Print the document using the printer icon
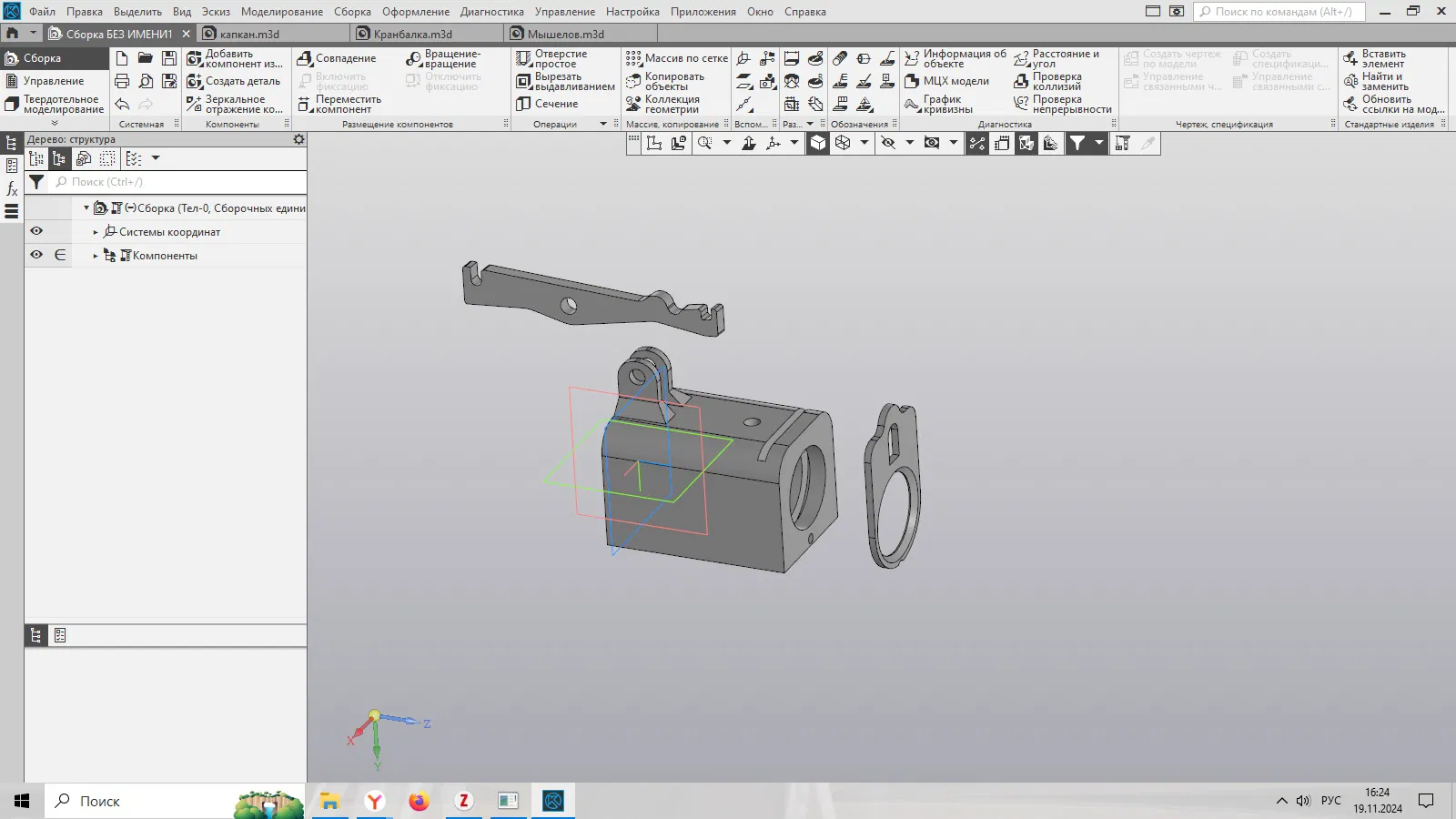This screenshot has width=1456, height=819. click(122, 81)
